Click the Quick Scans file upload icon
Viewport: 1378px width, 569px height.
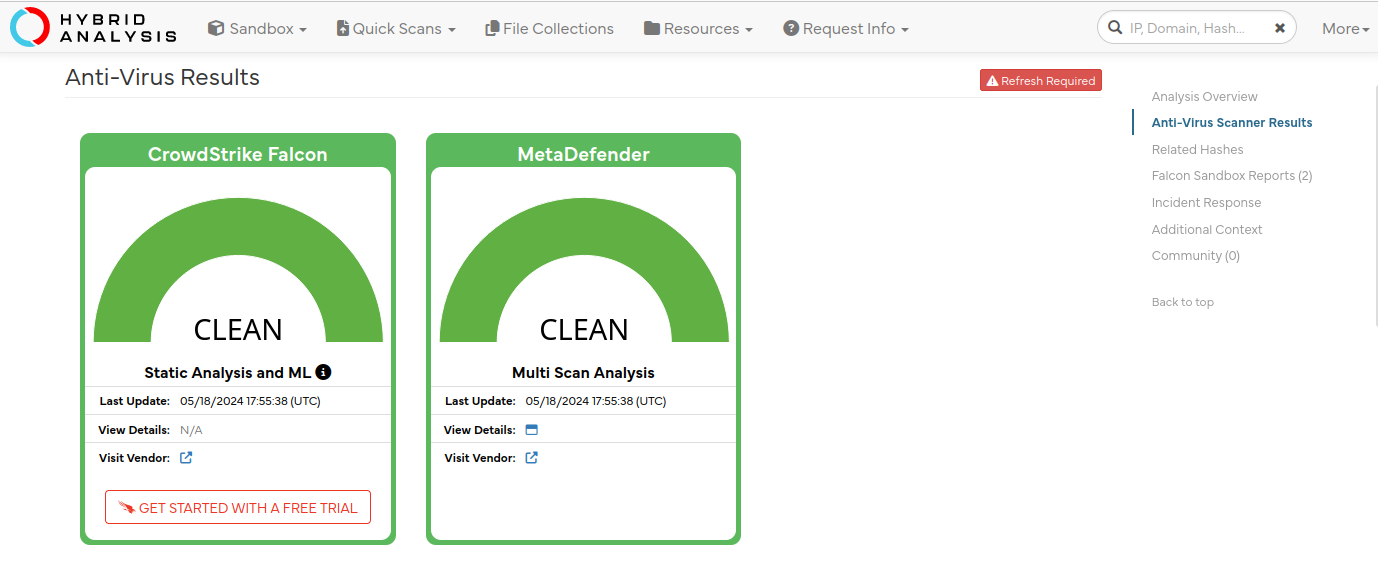coord(343,29)
